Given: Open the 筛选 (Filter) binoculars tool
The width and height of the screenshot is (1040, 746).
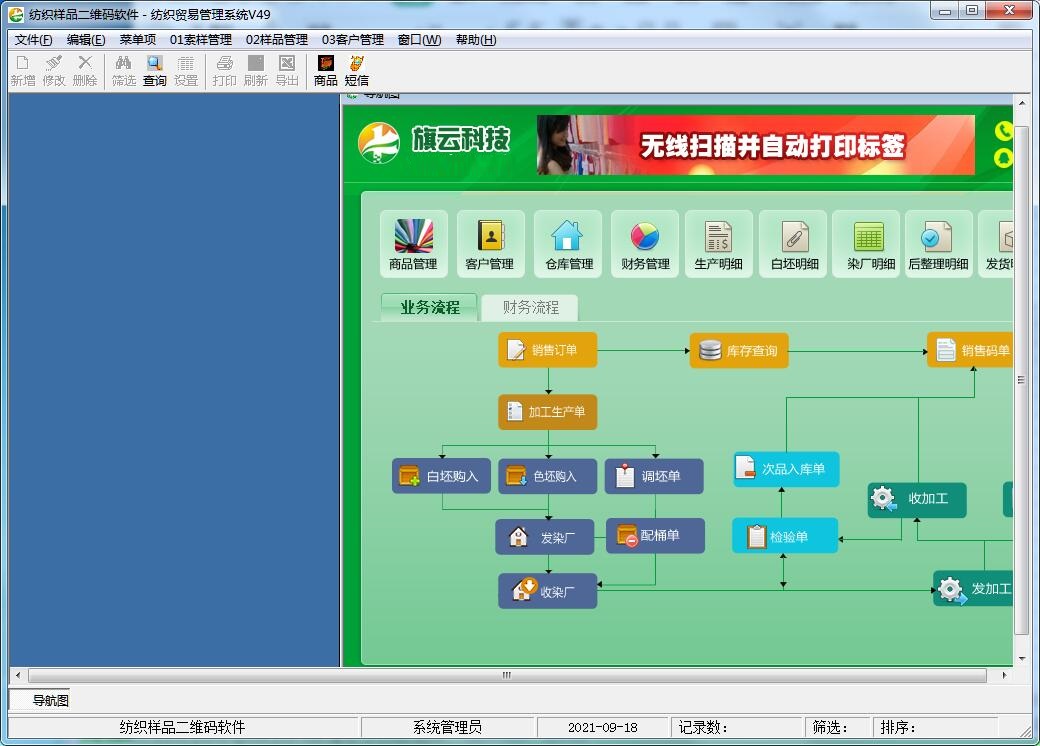Looking at the screenshot, I should point(123,71).
